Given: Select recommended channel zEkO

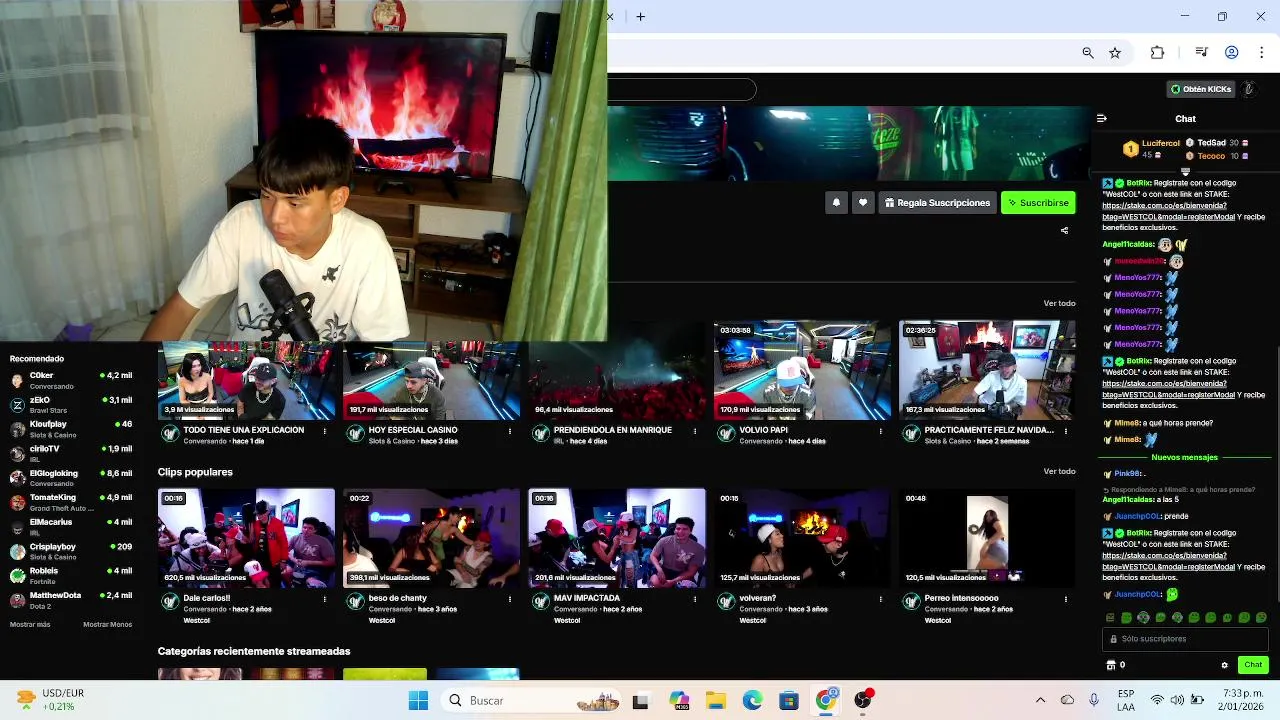Looking at the screenshot, I should [70, 404].
